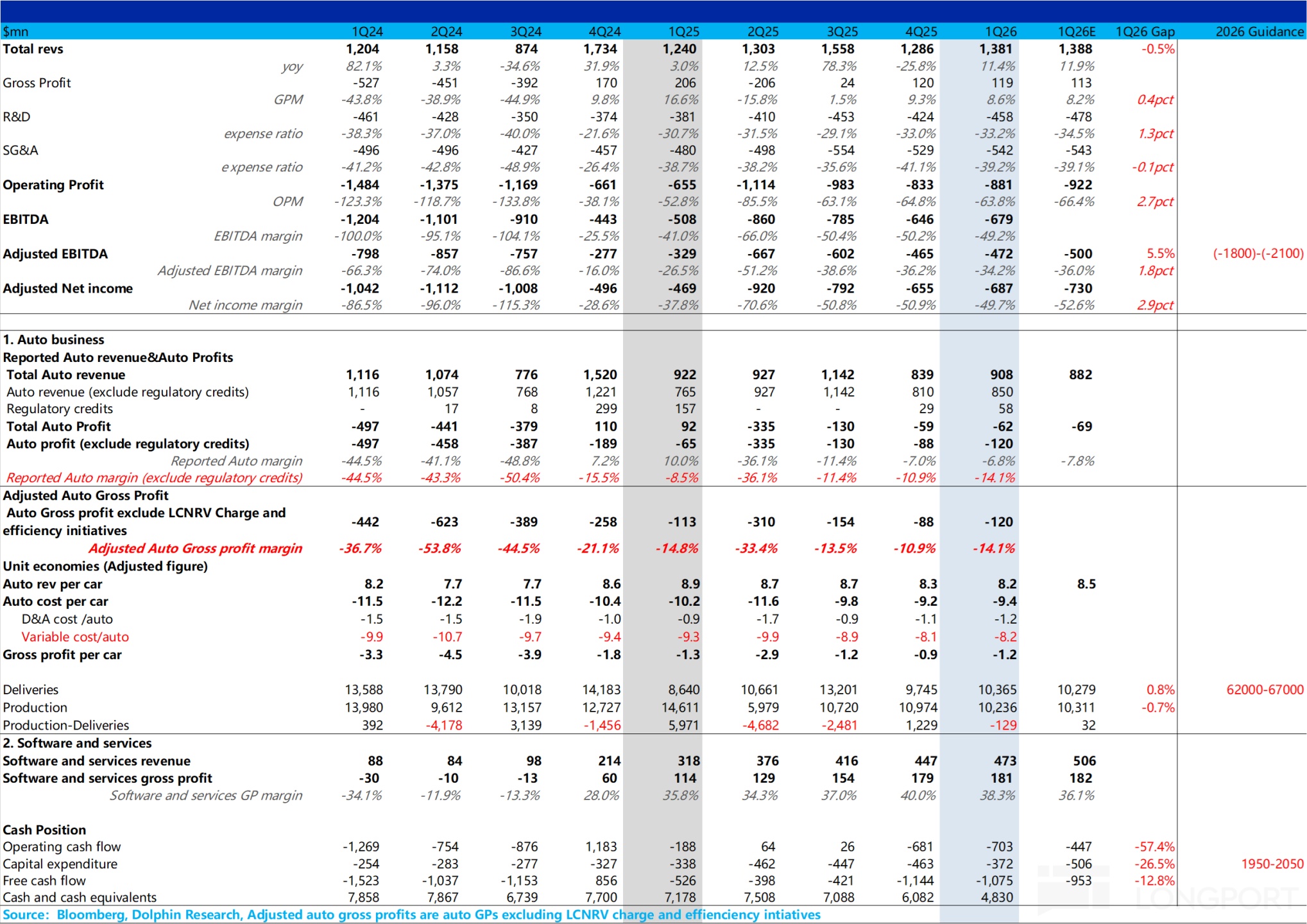Viewport: 1307px width, 924px height.
Task: Select the 3Q24 EBITDA value -910
Action: pos(525,219)
